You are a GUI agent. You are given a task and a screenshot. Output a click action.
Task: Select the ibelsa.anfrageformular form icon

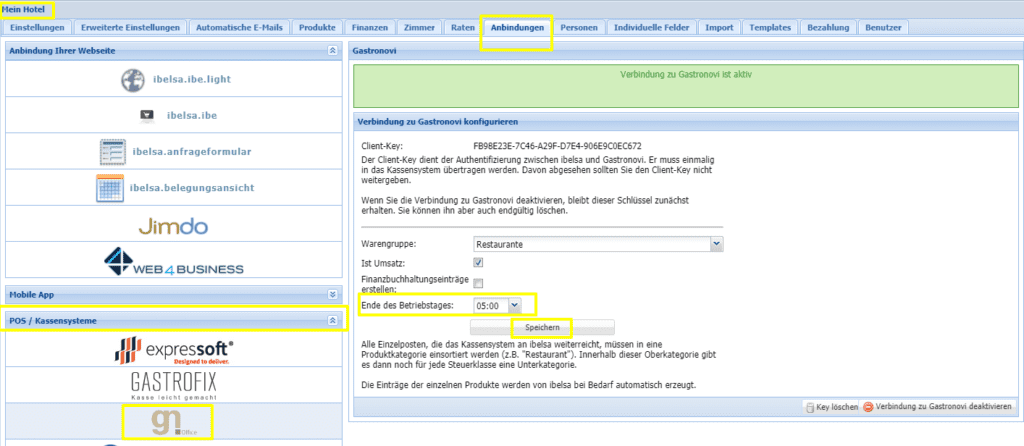[112, 152]
